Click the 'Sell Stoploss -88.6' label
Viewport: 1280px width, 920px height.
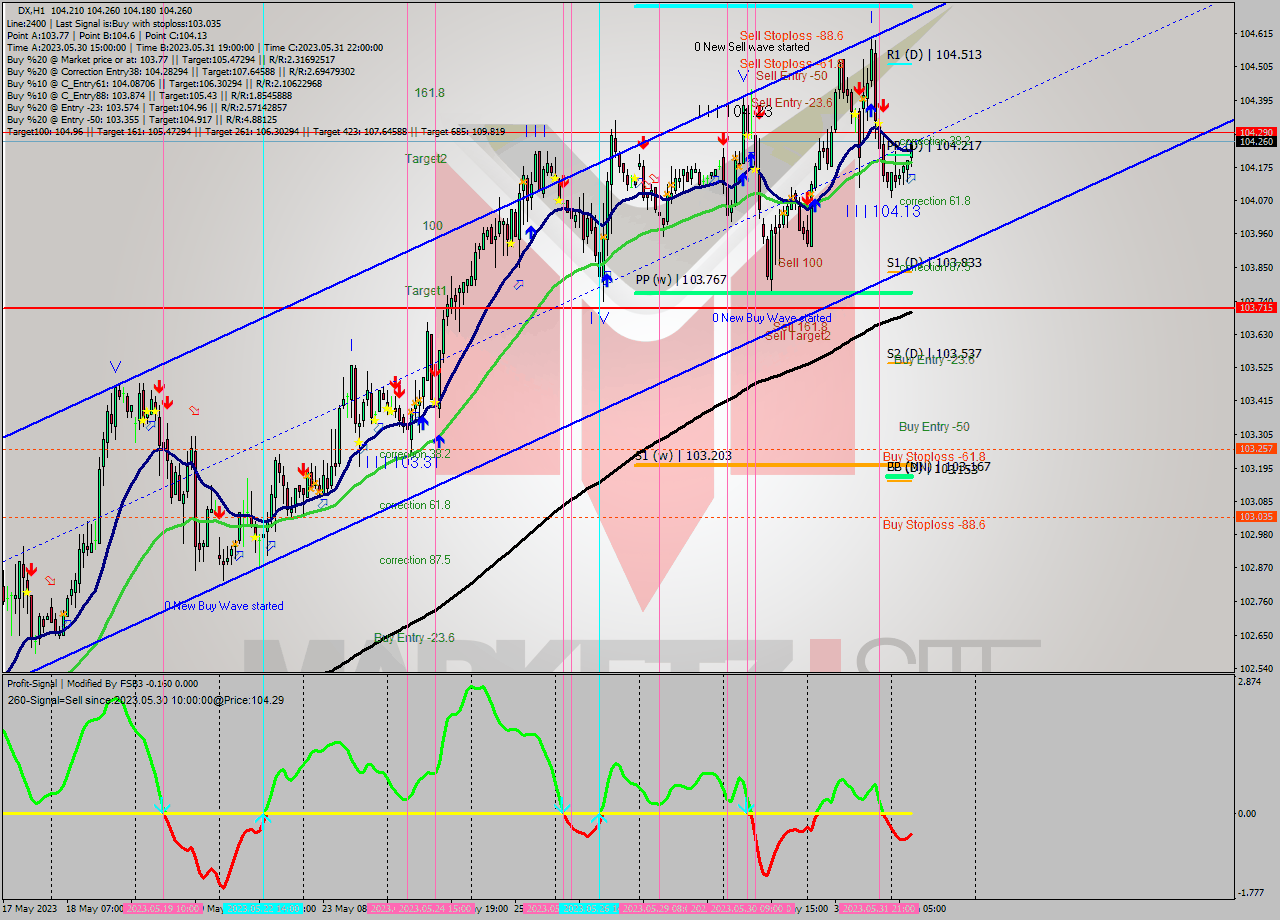tap(791, 35)
